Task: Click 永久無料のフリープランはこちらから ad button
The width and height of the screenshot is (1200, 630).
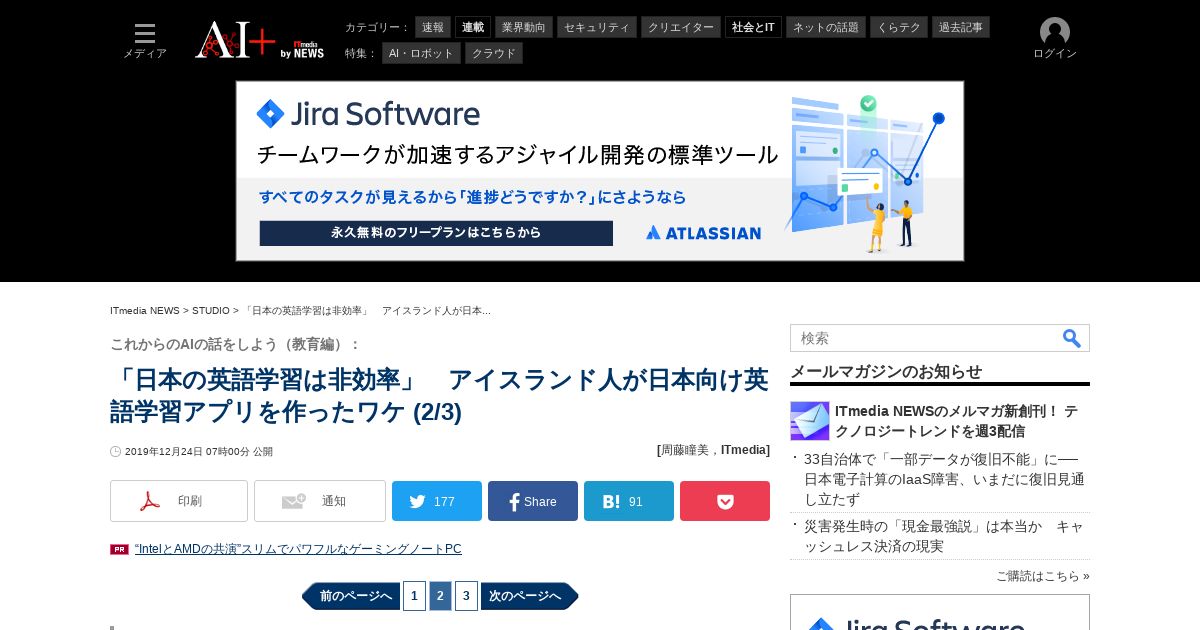Action: (x=436, y=233)
